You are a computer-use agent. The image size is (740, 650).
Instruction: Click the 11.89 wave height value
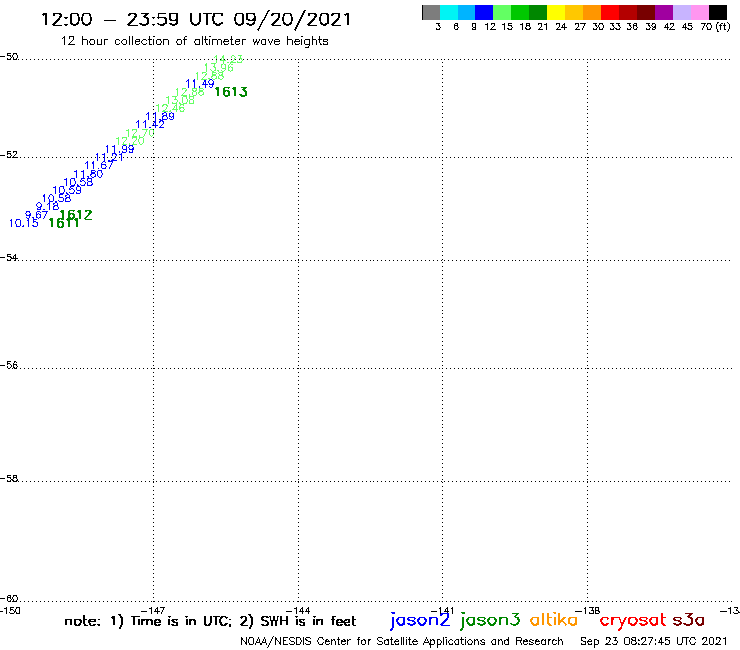pyautogui.click(x=160, y=116)
